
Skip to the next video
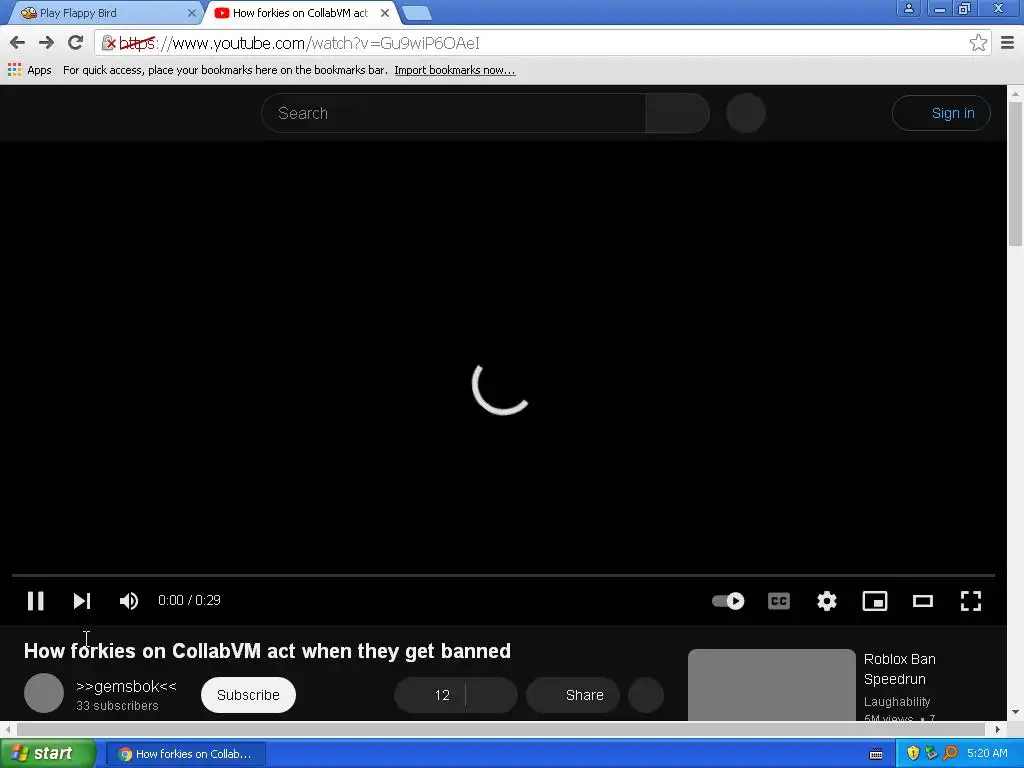click(x=82, y=600)
